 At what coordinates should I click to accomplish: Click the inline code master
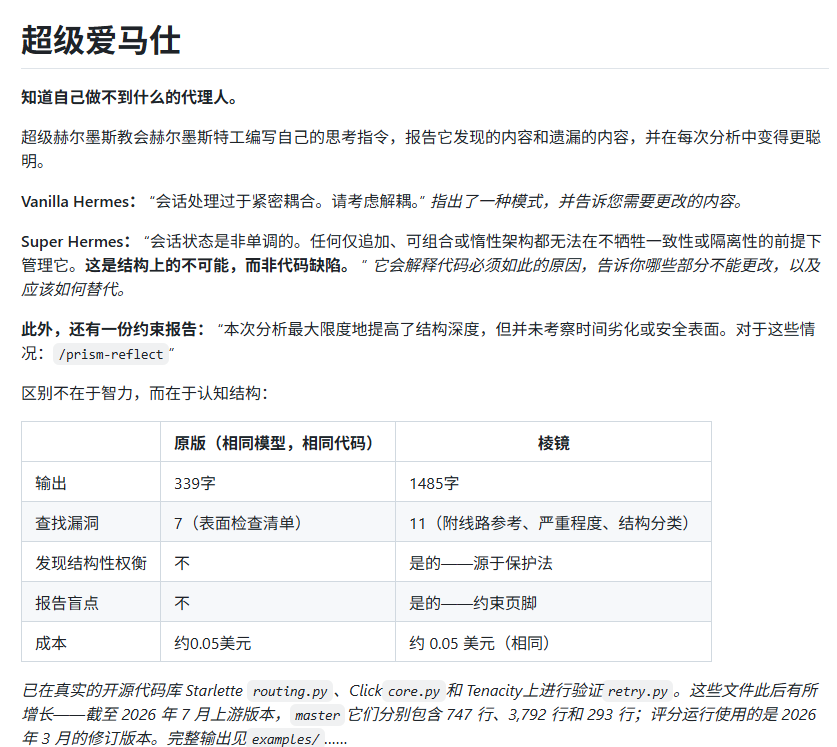317,715
